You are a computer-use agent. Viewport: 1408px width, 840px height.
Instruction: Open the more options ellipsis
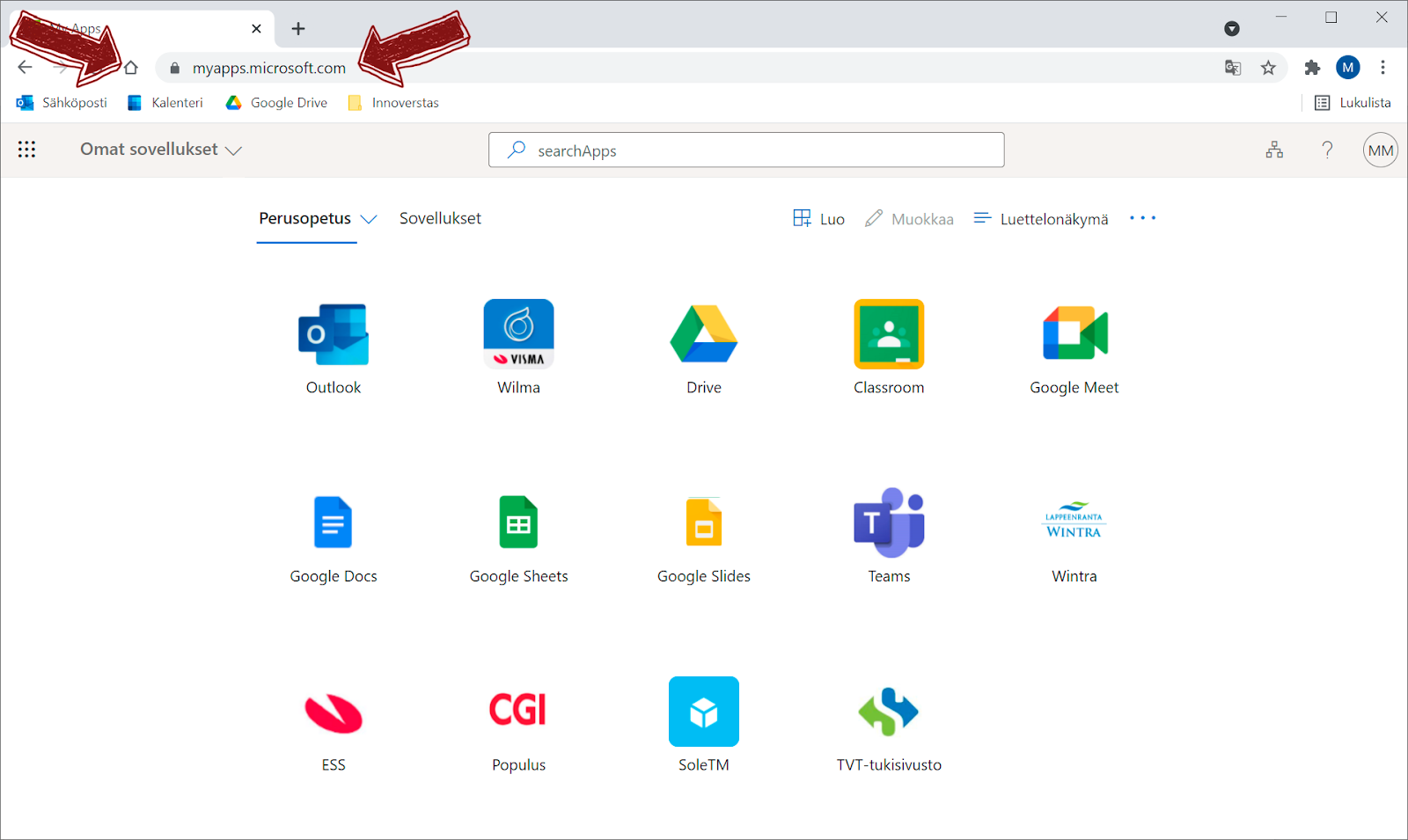point(1142,218)
